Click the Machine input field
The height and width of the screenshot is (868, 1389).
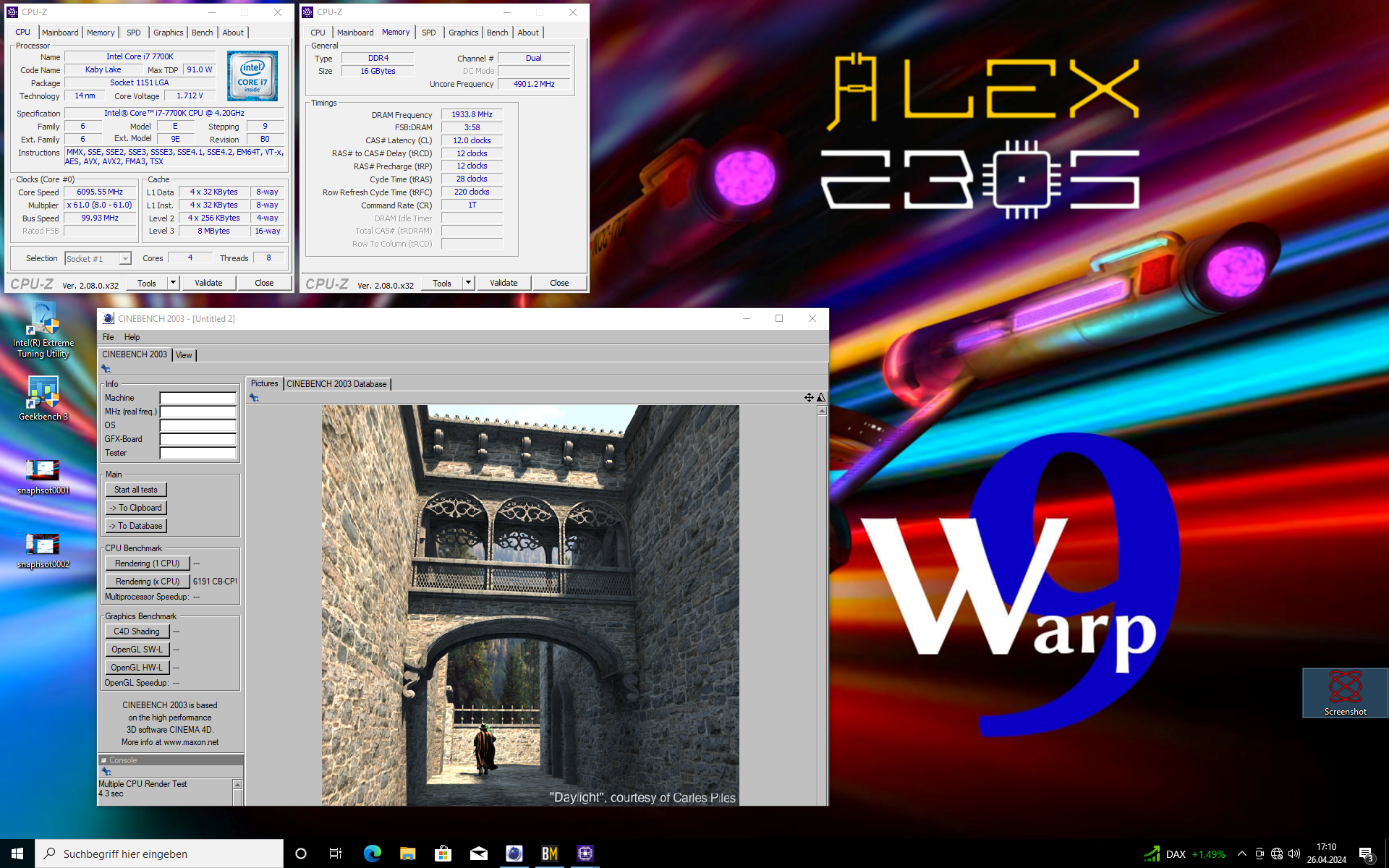[x=197, y=398]
